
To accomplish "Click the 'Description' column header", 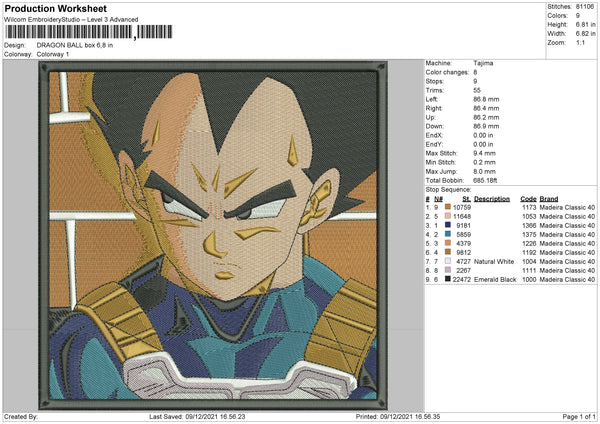I will tap(492, 199).
